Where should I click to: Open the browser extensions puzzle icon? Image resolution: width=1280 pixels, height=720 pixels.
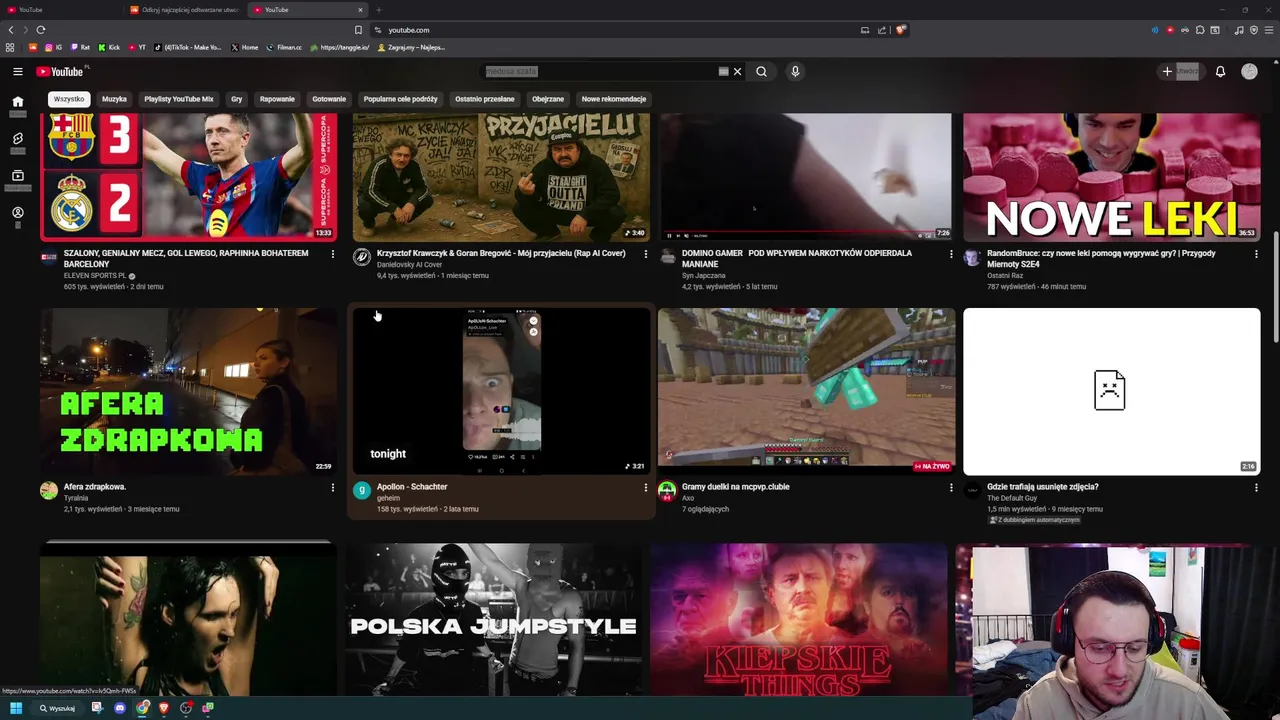point(1200,30)
